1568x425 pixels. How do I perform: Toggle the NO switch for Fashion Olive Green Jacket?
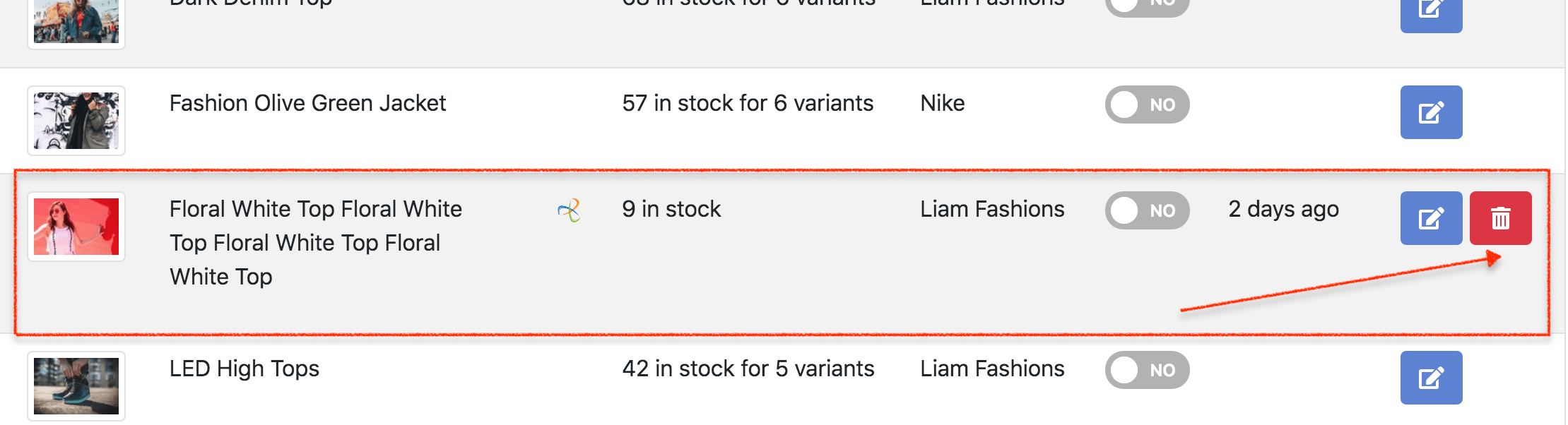pyautogui.click(x=1146, y=104)
